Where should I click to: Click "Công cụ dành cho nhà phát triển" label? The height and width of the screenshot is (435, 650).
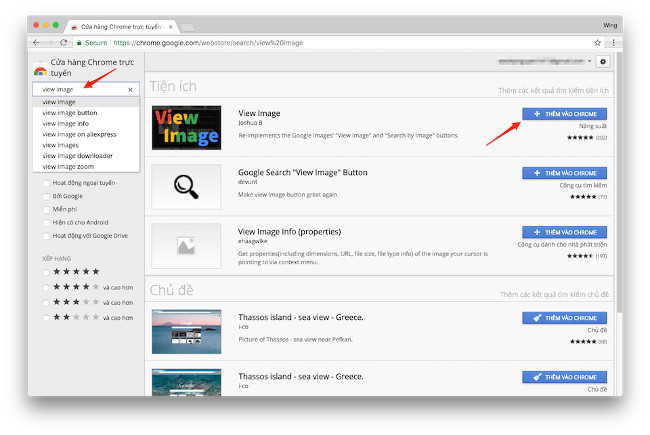562,245
